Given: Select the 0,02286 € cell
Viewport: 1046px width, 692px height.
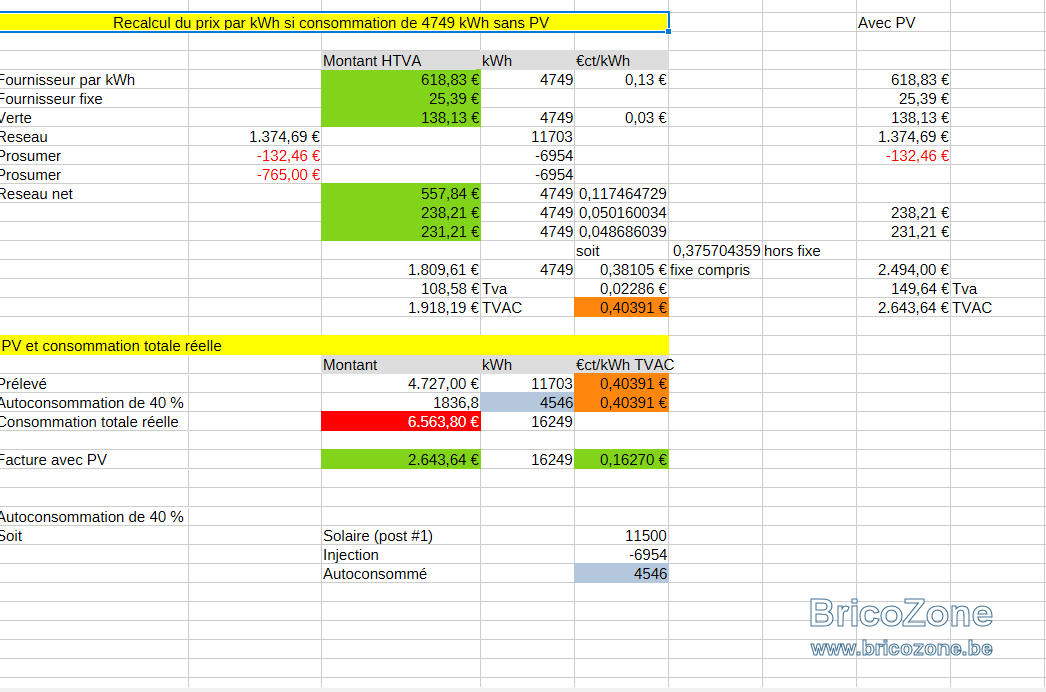Looking at the screenshot, I should click(621, 289).
